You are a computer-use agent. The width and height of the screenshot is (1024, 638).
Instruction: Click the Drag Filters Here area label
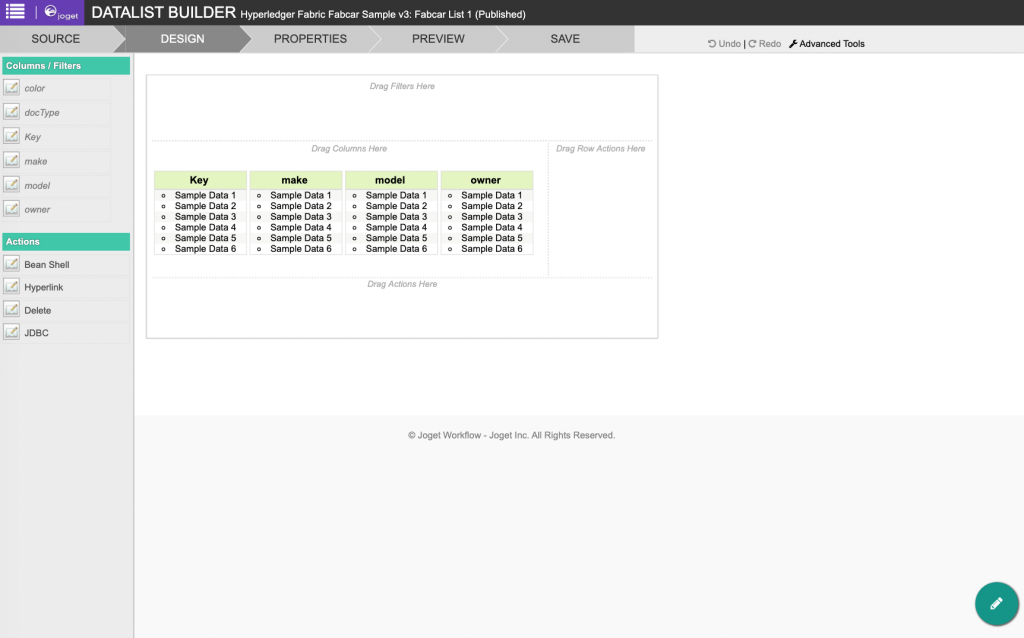(x=402, y=86)
